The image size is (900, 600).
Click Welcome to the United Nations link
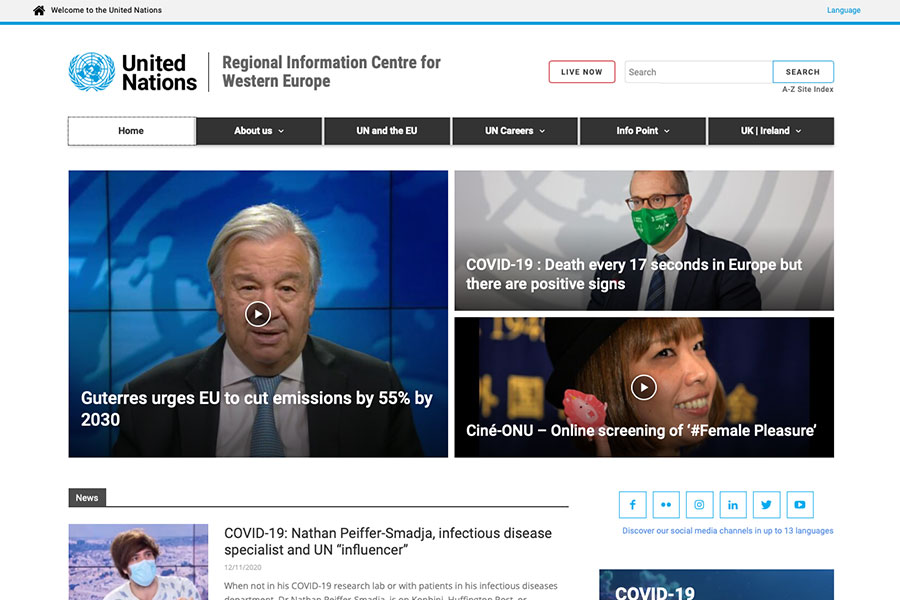coord(106,10)
